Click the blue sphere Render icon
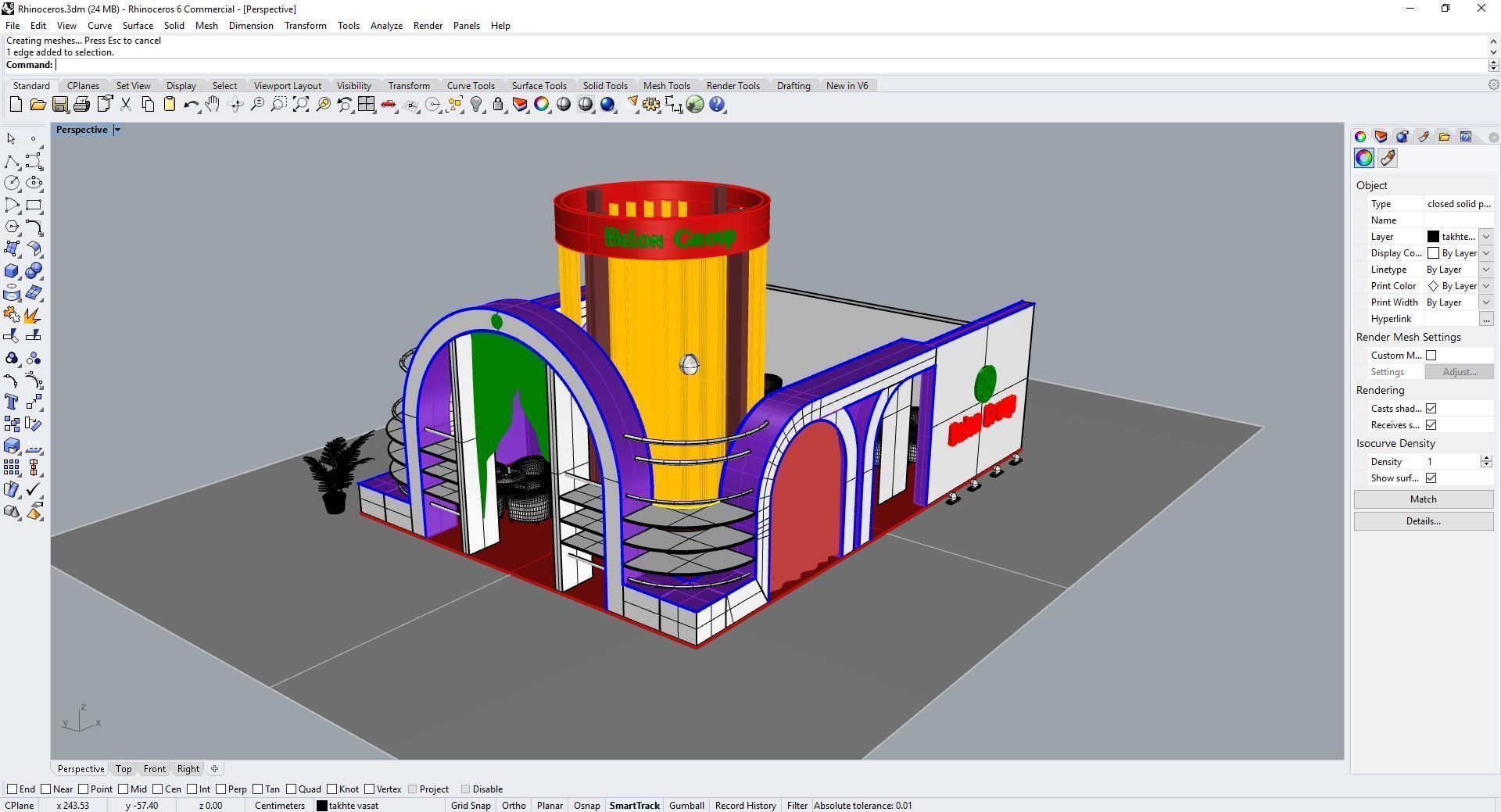 point(607,104)
